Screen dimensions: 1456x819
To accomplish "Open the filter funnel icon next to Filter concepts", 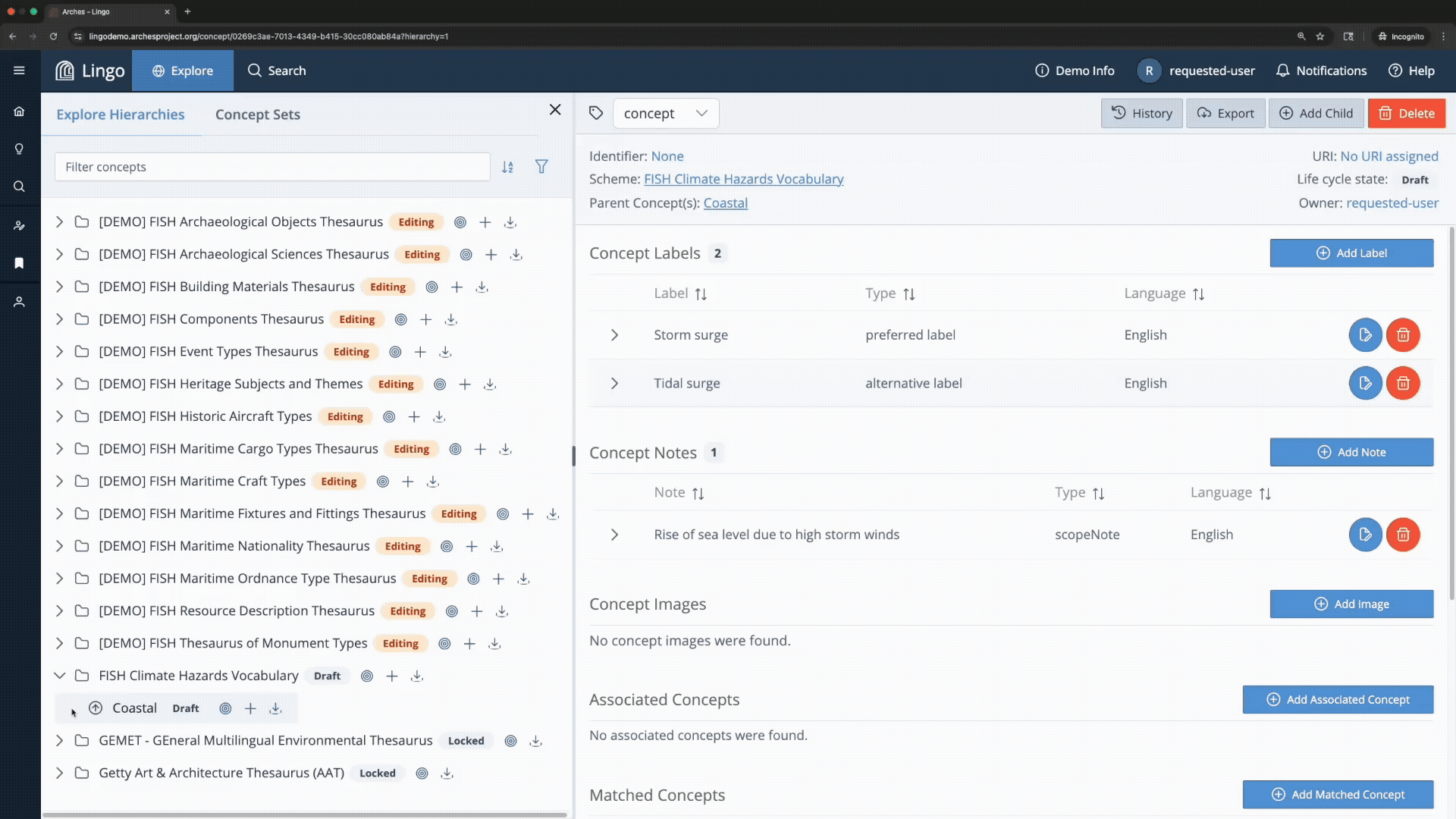I will pyautogui.click(x=541, y=167).
